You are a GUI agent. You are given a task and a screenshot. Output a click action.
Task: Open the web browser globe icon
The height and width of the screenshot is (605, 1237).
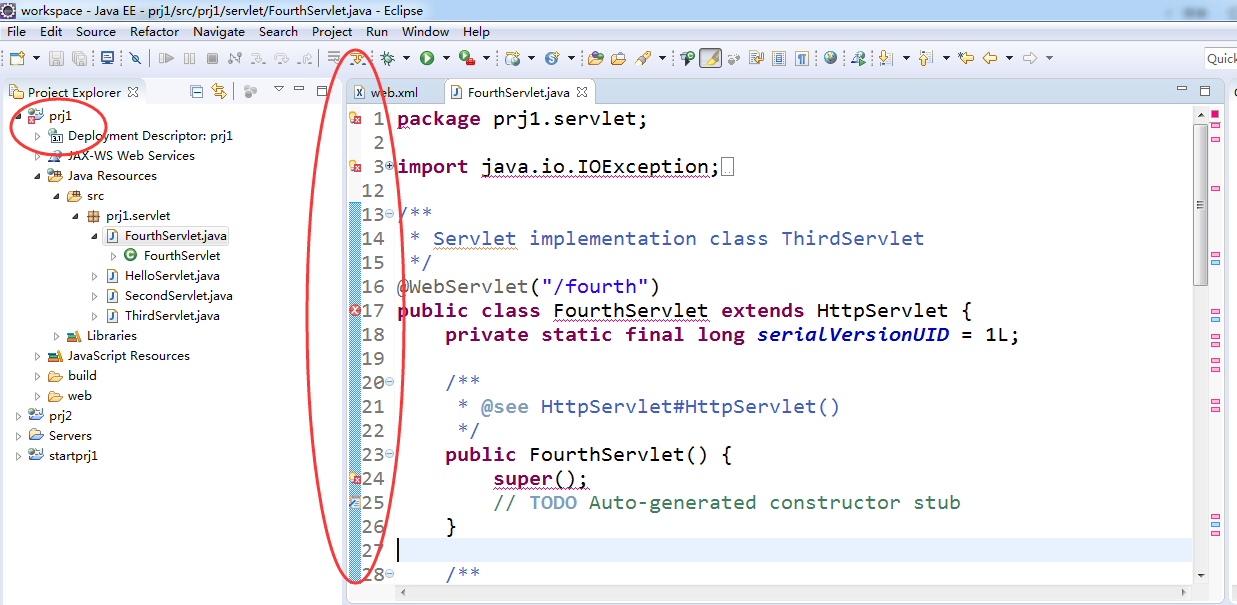point(830,58)
